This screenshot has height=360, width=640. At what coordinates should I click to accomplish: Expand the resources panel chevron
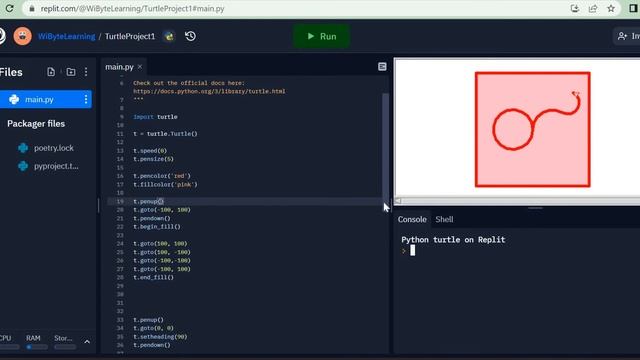(x=87, y=342)
